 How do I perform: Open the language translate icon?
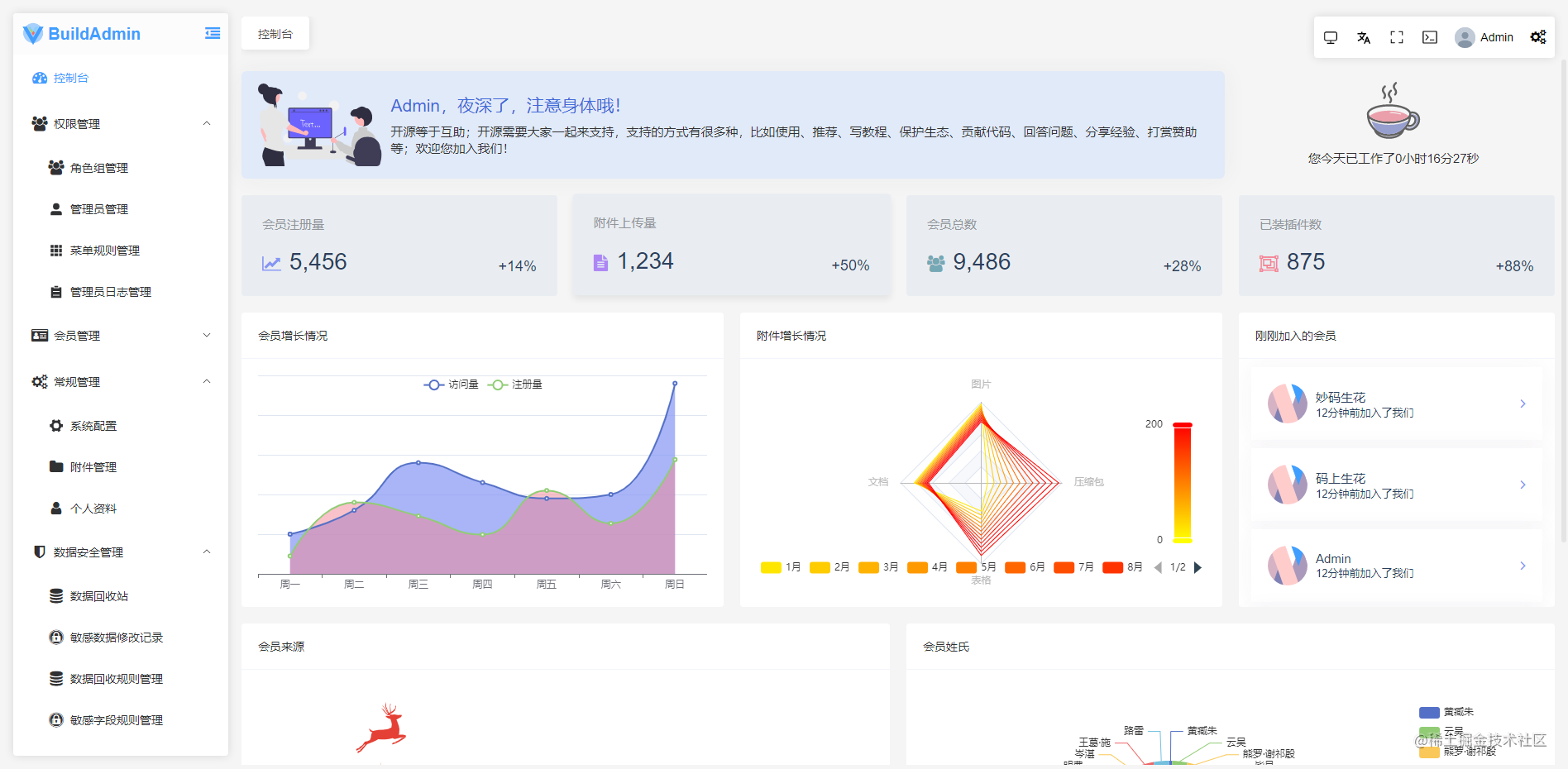point(1364,37)
